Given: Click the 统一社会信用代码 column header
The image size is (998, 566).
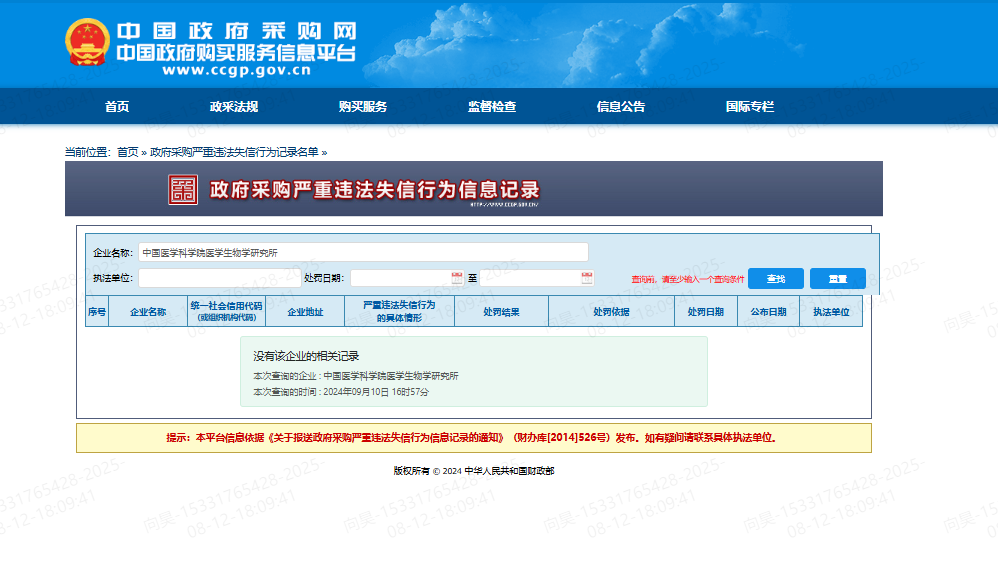Looking at the screenshot, I should pos(227,311).
